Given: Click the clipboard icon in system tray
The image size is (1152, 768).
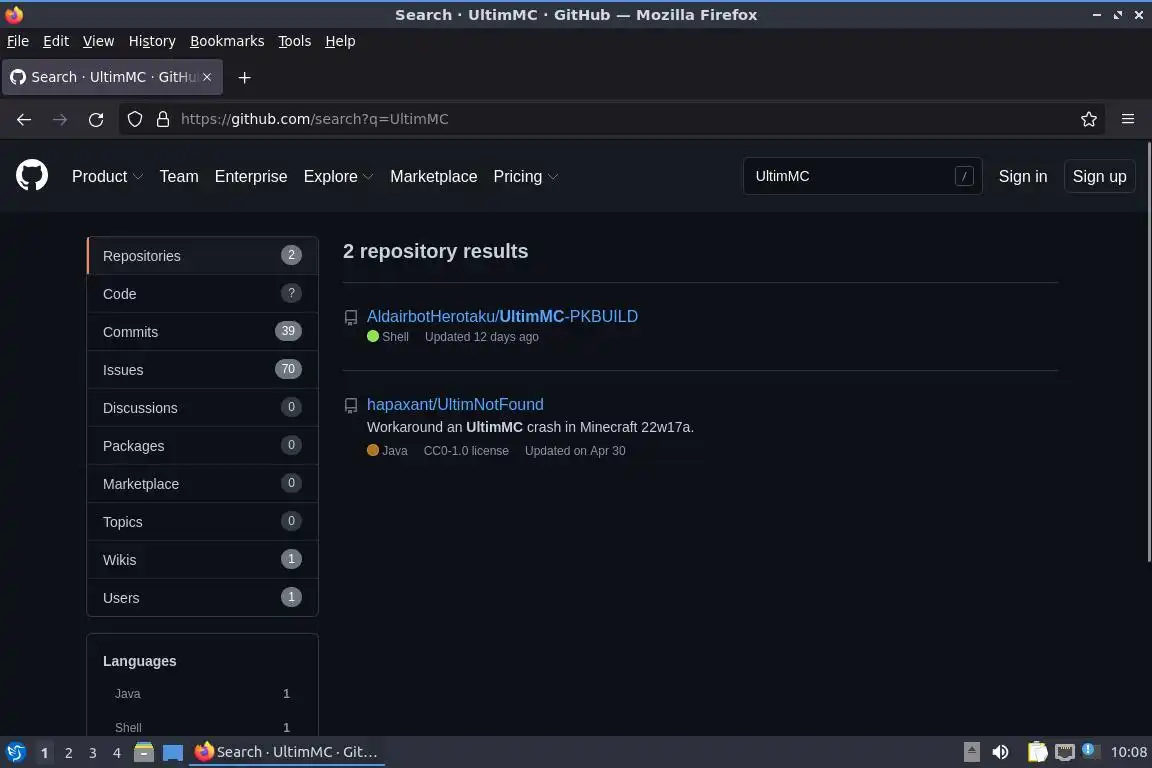Looking at the screenshot, I should tap(1037, 752).
